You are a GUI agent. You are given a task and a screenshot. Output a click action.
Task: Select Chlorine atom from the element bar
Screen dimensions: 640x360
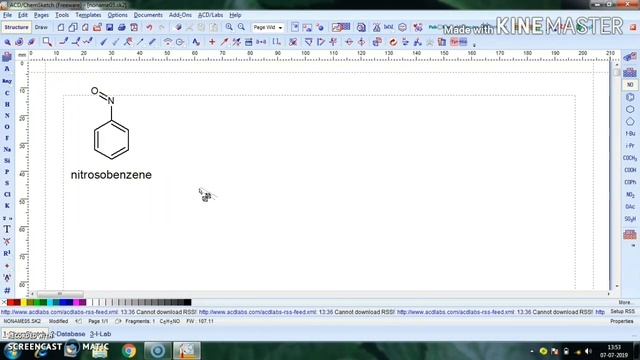coord(7,194)
